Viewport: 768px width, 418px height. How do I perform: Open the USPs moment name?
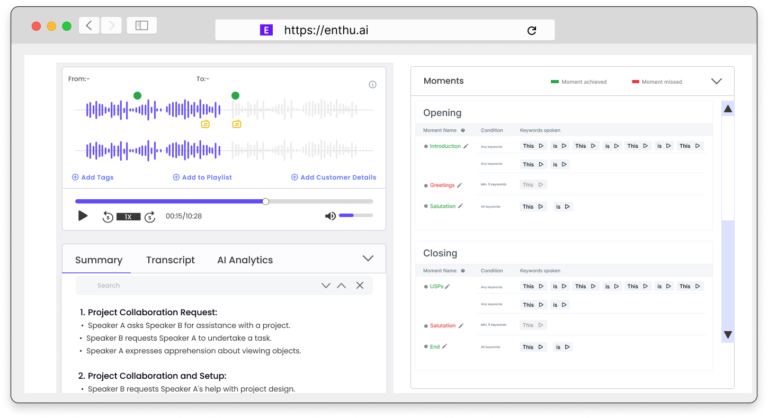tap(436, 286)
